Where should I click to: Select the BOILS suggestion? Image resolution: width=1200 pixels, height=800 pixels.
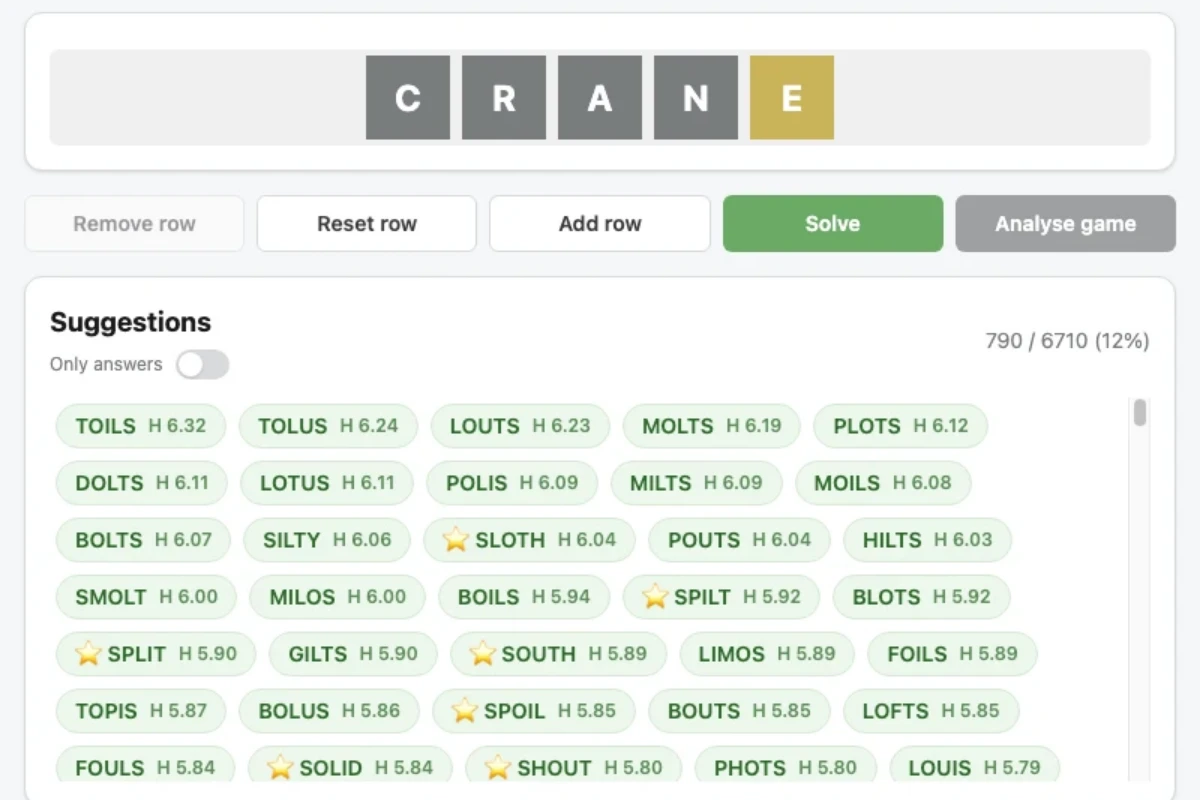[524, 597]
